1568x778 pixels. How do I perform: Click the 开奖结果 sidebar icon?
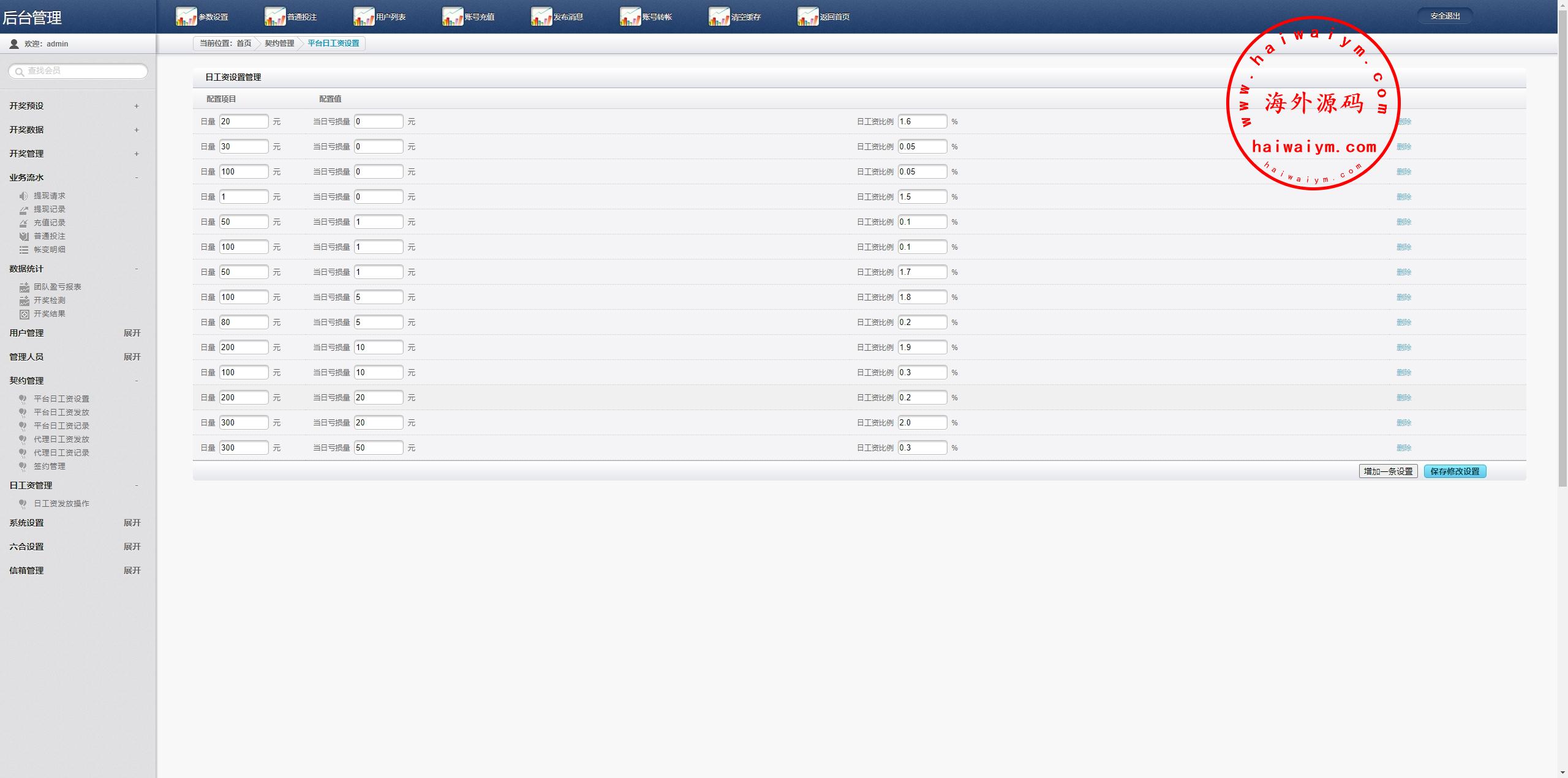(24, 314)
